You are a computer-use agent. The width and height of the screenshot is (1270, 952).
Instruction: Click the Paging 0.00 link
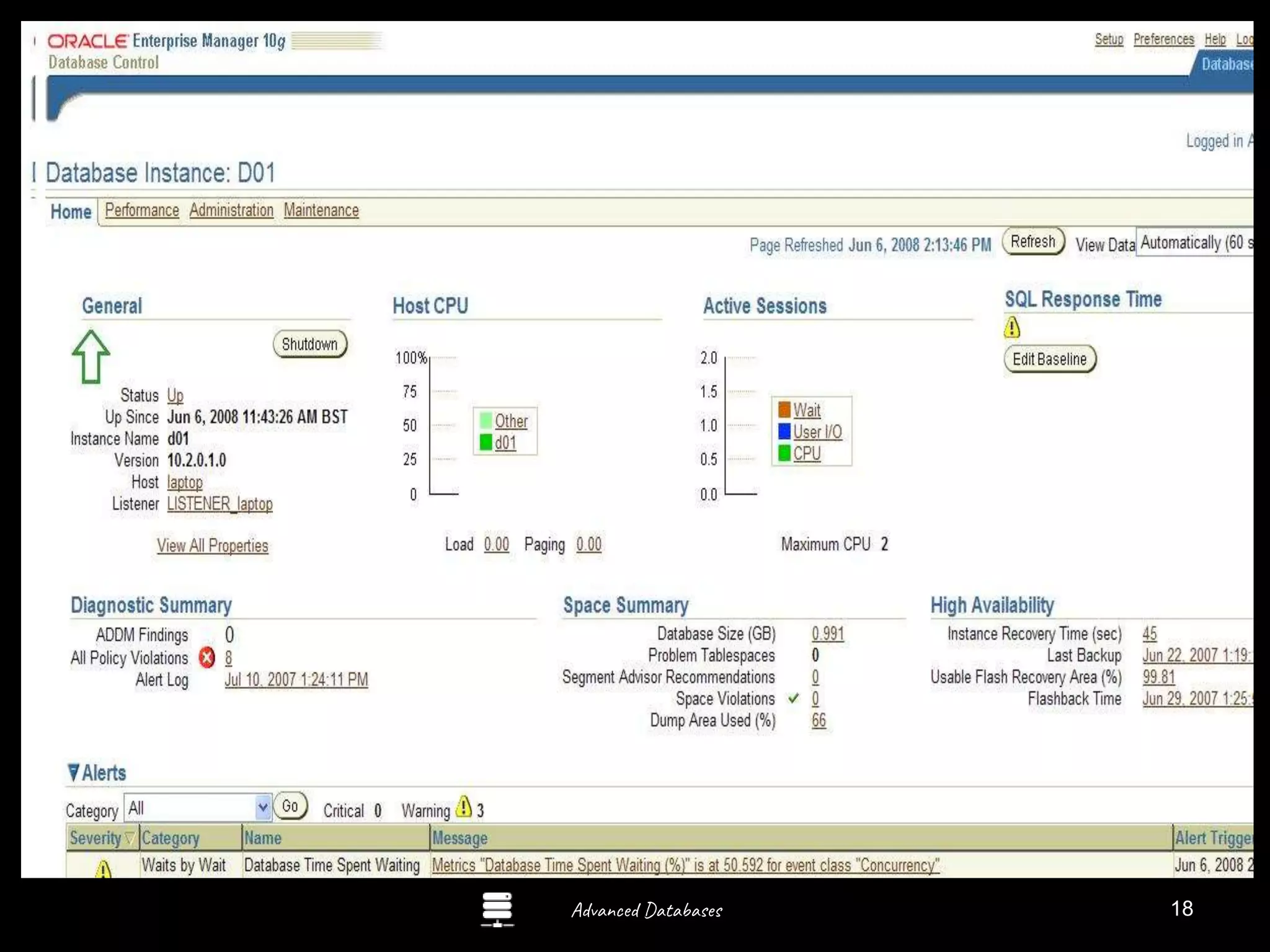click(588, 544)
